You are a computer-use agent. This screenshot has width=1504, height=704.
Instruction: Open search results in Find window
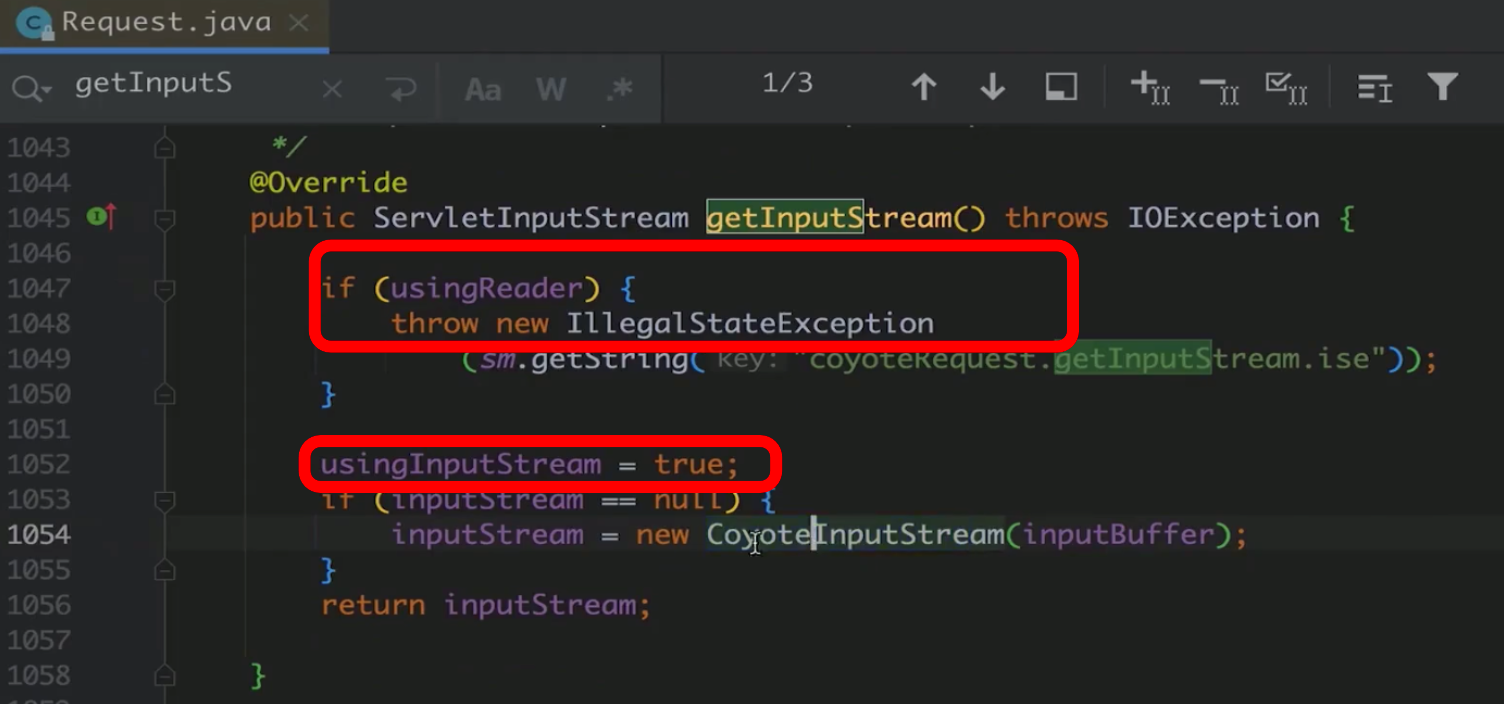pyautogui.click(x=1061, y=88)
